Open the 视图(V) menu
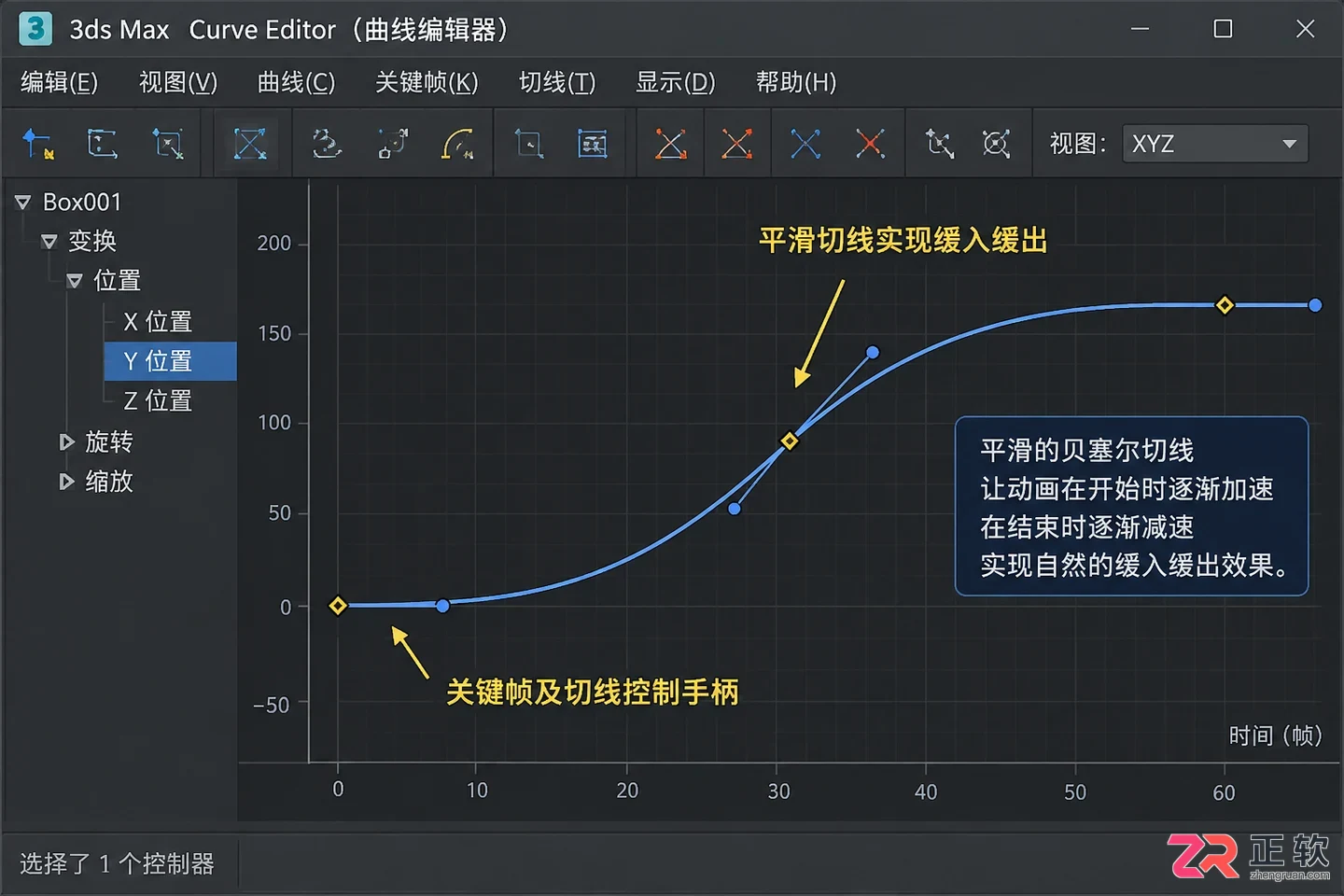 tap(177, 82)
